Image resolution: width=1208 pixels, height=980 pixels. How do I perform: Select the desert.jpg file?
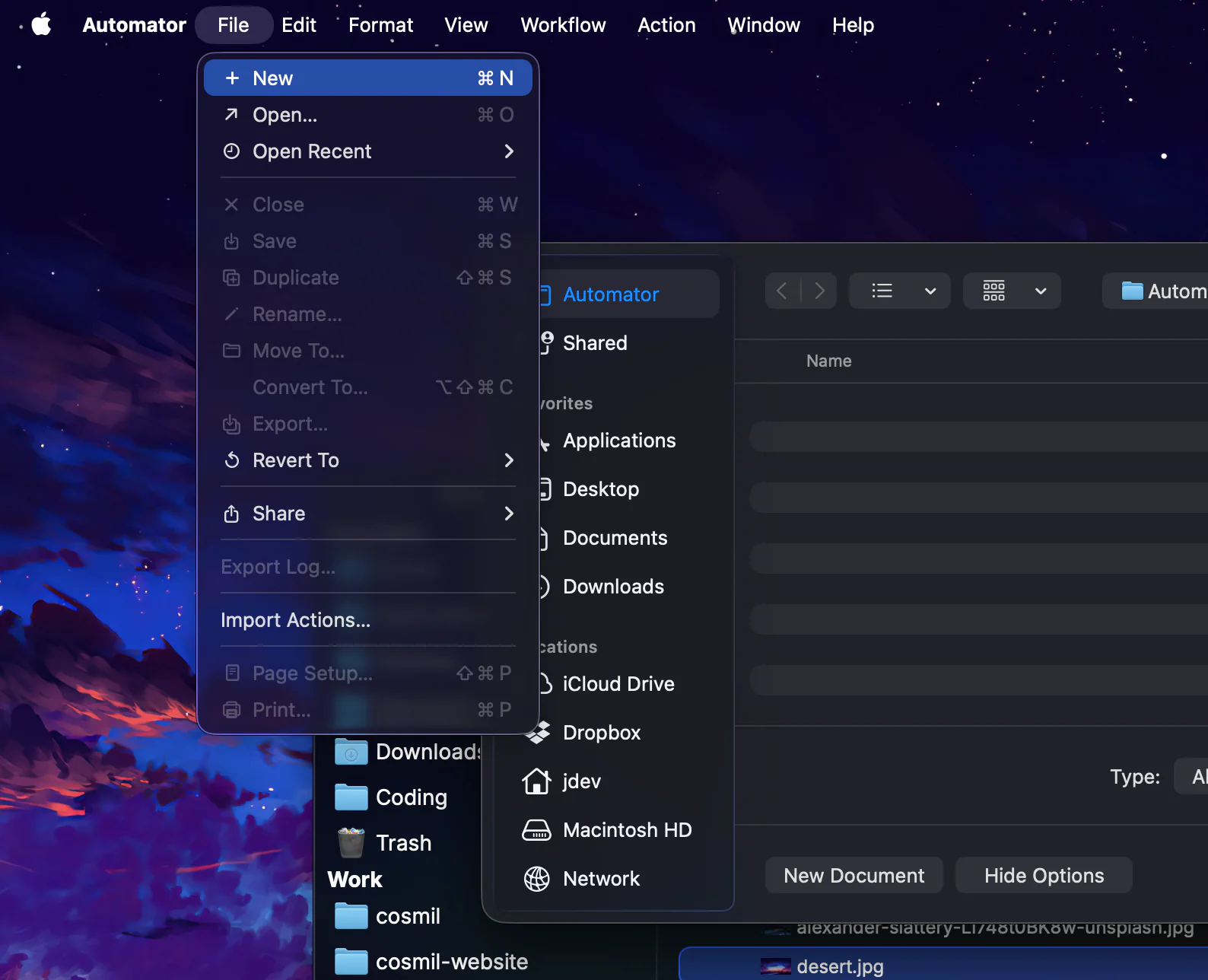(x=943, y=965)
